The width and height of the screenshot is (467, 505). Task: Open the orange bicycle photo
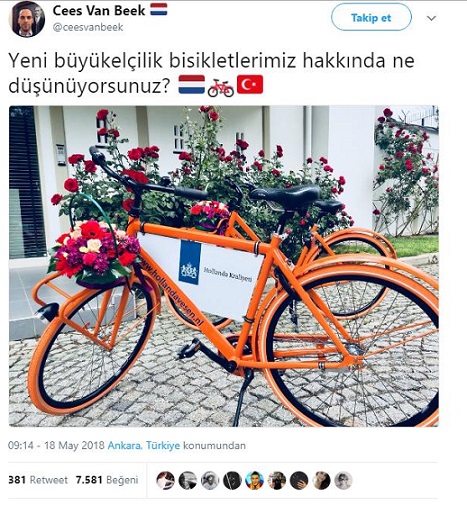[224, 266]
